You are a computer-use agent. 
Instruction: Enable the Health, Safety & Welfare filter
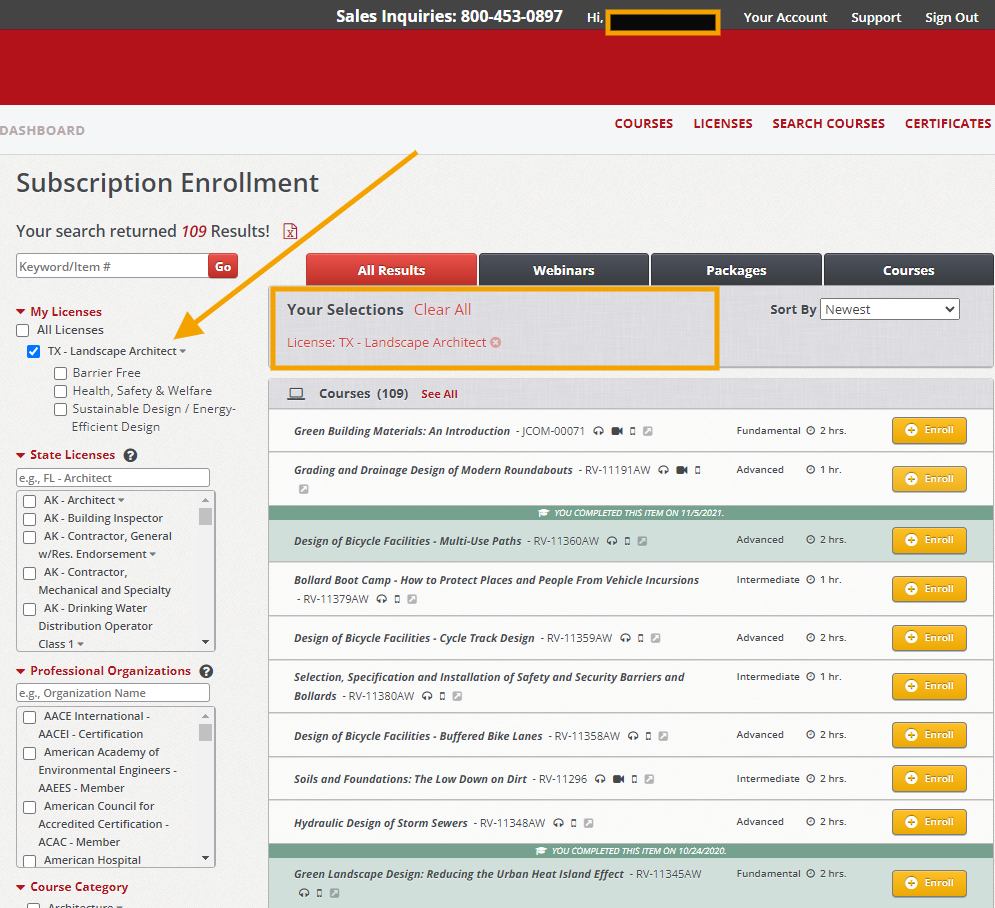(x=60, y=391)
